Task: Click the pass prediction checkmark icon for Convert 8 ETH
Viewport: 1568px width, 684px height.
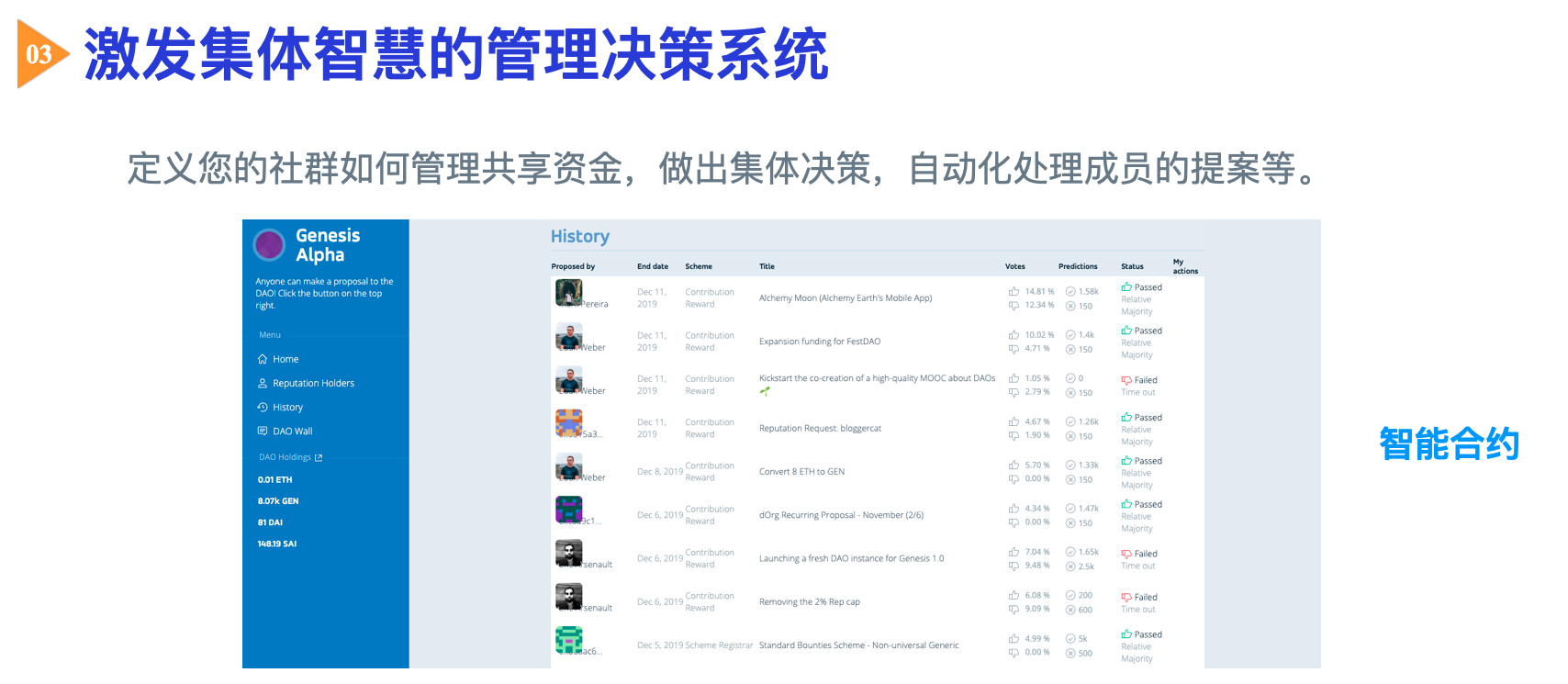Action: click(x=1070, y=465)
